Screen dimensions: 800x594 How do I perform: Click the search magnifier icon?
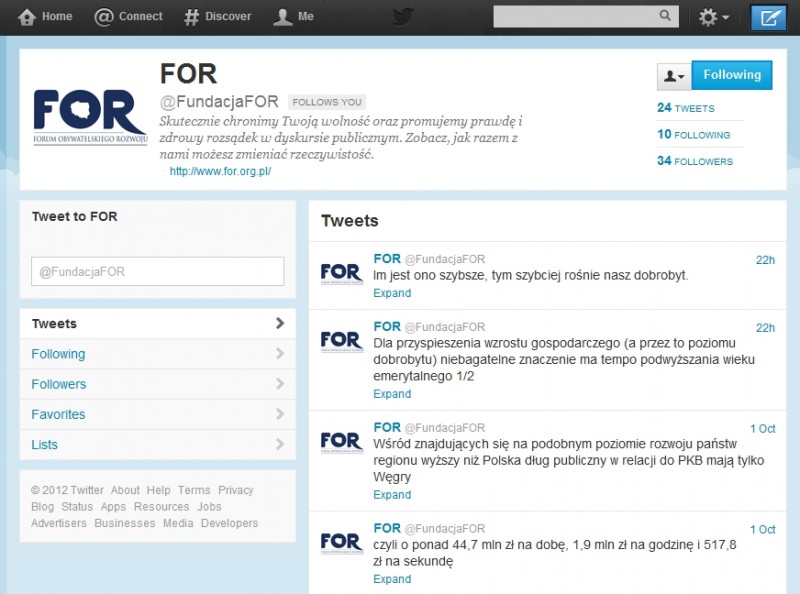[x=665, y=16]
